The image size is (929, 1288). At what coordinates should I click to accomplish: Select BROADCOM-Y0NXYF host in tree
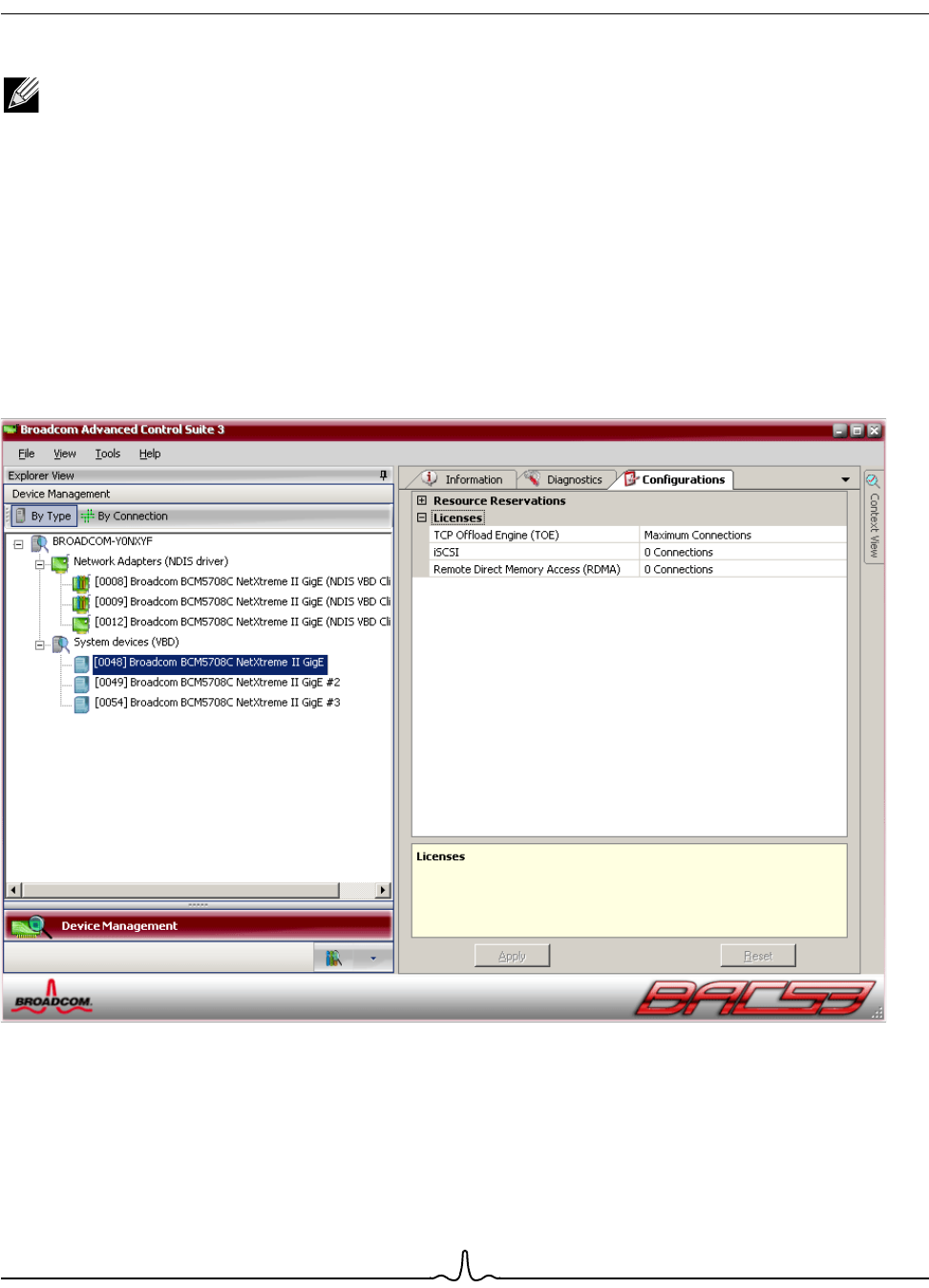point(102,541)
